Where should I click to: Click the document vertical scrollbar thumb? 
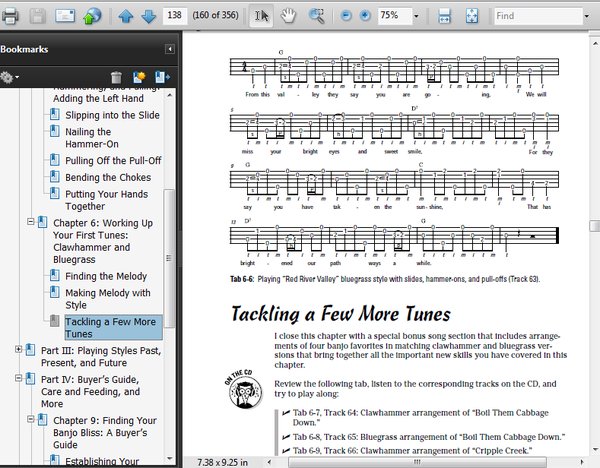click(594, 226)
